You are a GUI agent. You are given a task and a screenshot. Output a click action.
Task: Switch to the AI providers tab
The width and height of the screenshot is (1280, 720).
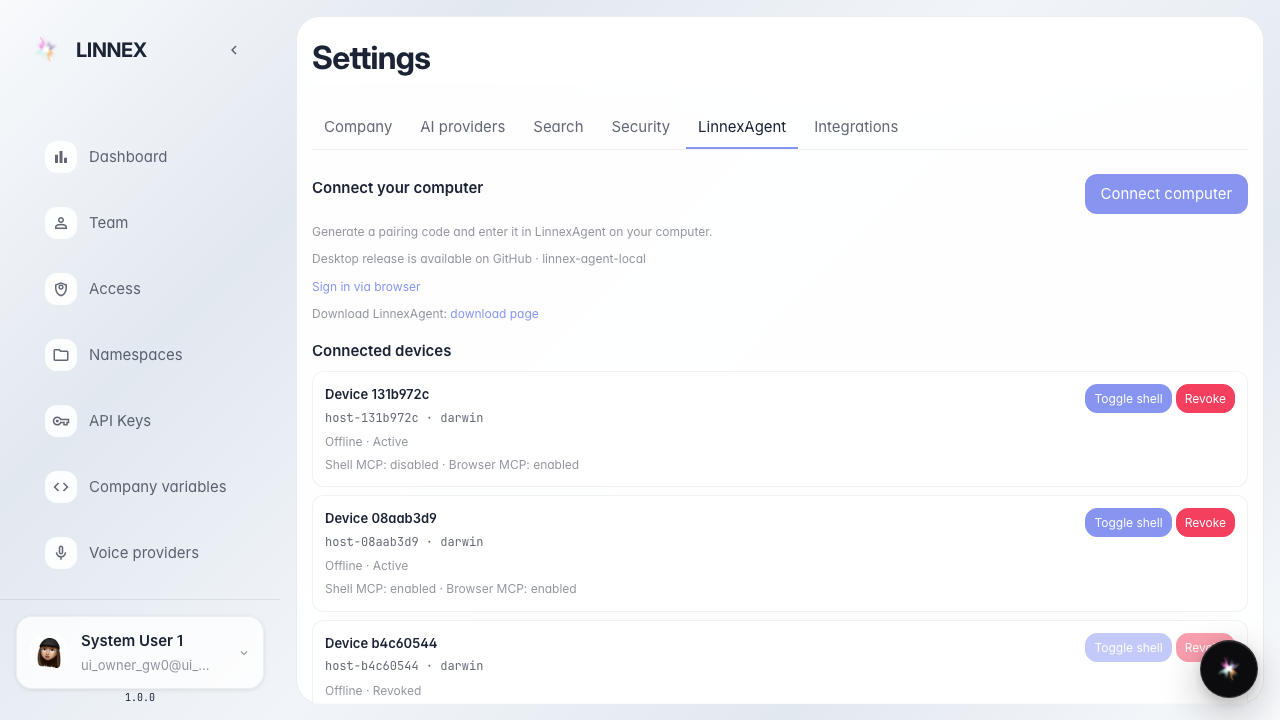463,127
